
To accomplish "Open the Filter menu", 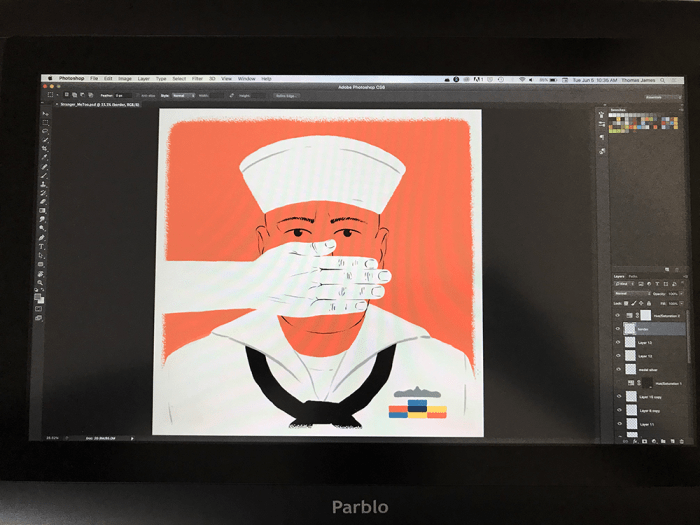I will point(197,78).
